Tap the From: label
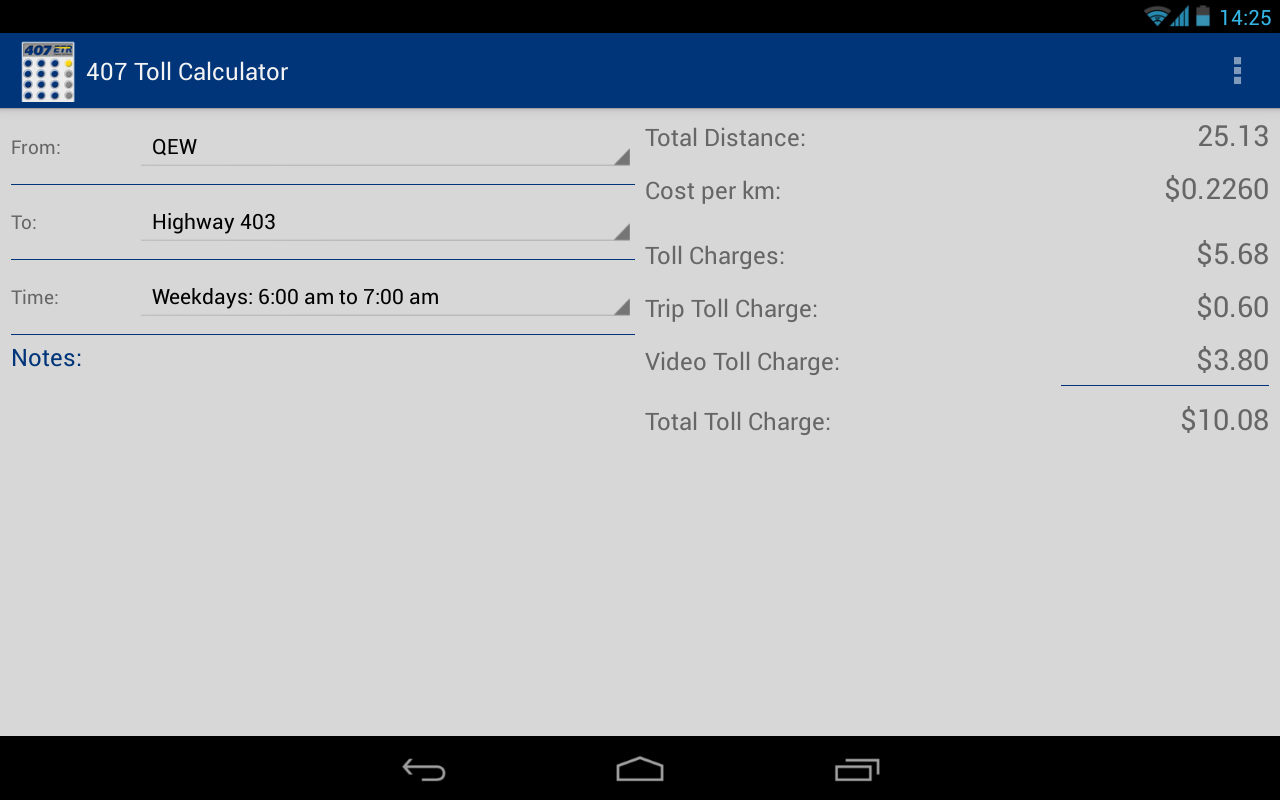This screenshot has width=1280, height=800. tap(36, 148)
